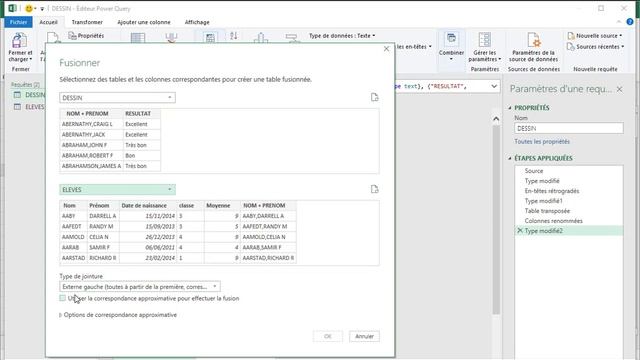Switch to the Ajouter une colonne tab
640x360 pixels.
[x=144, y=22]
